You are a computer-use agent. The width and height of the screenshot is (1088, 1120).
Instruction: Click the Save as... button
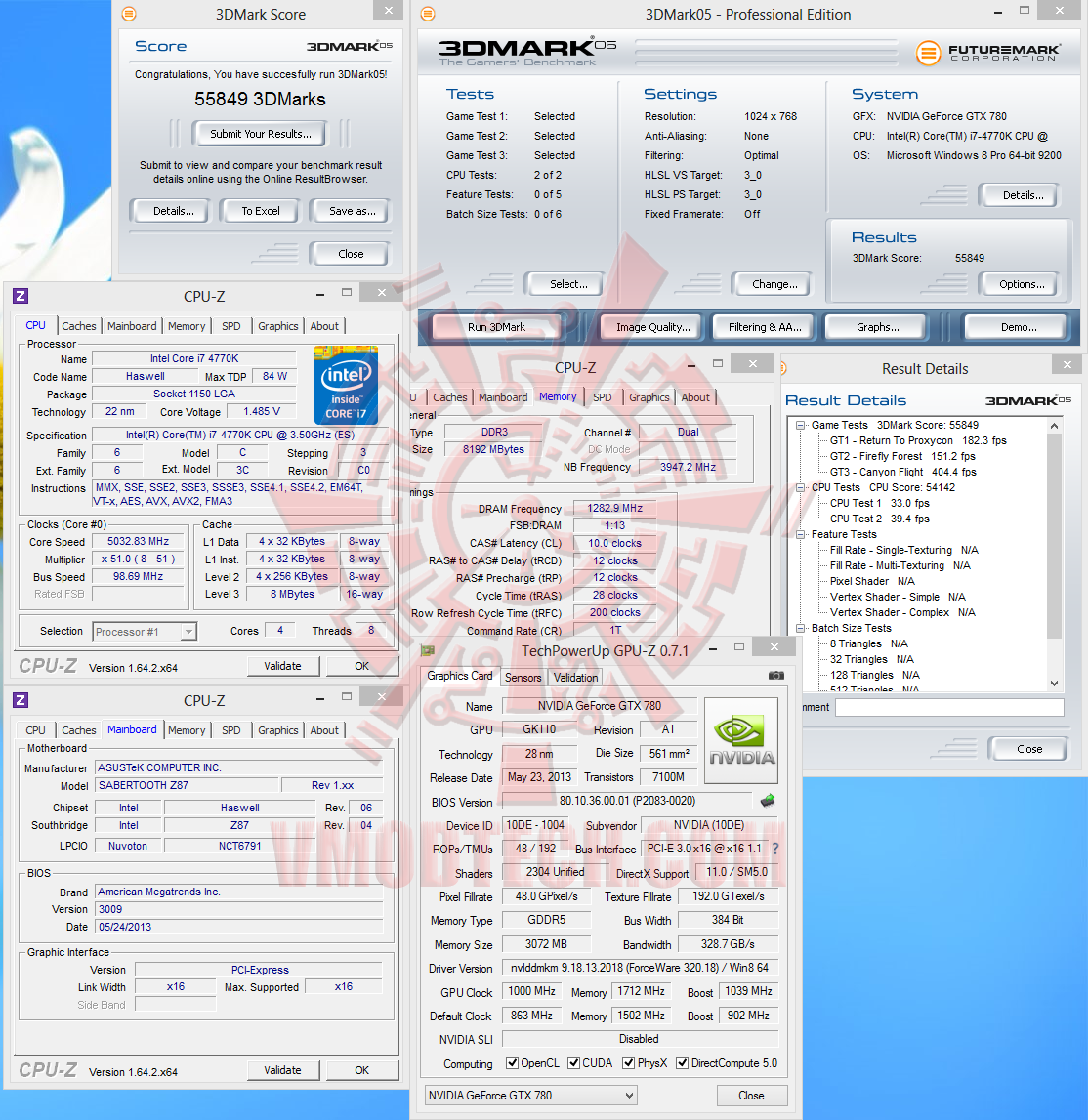pos(352,211)
